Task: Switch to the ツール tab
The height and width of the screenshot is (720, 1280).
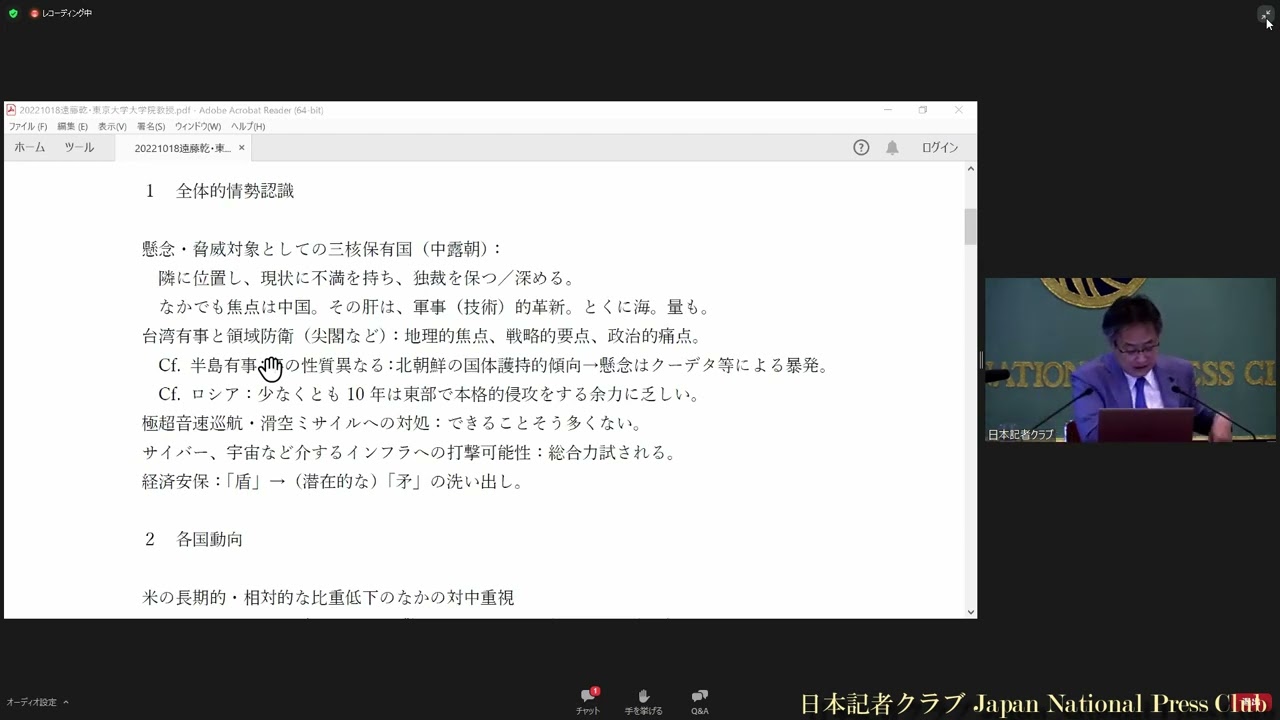Action: pos(79,147)
